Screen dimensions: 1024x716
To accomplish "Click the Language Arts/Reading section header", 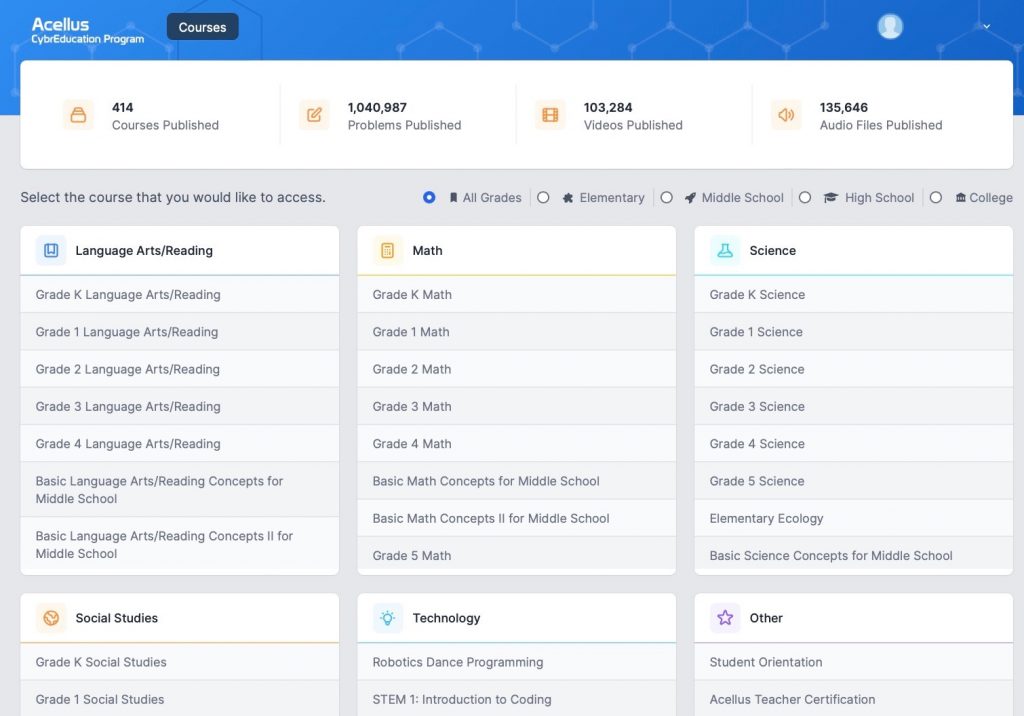I will tap(180, 250).
